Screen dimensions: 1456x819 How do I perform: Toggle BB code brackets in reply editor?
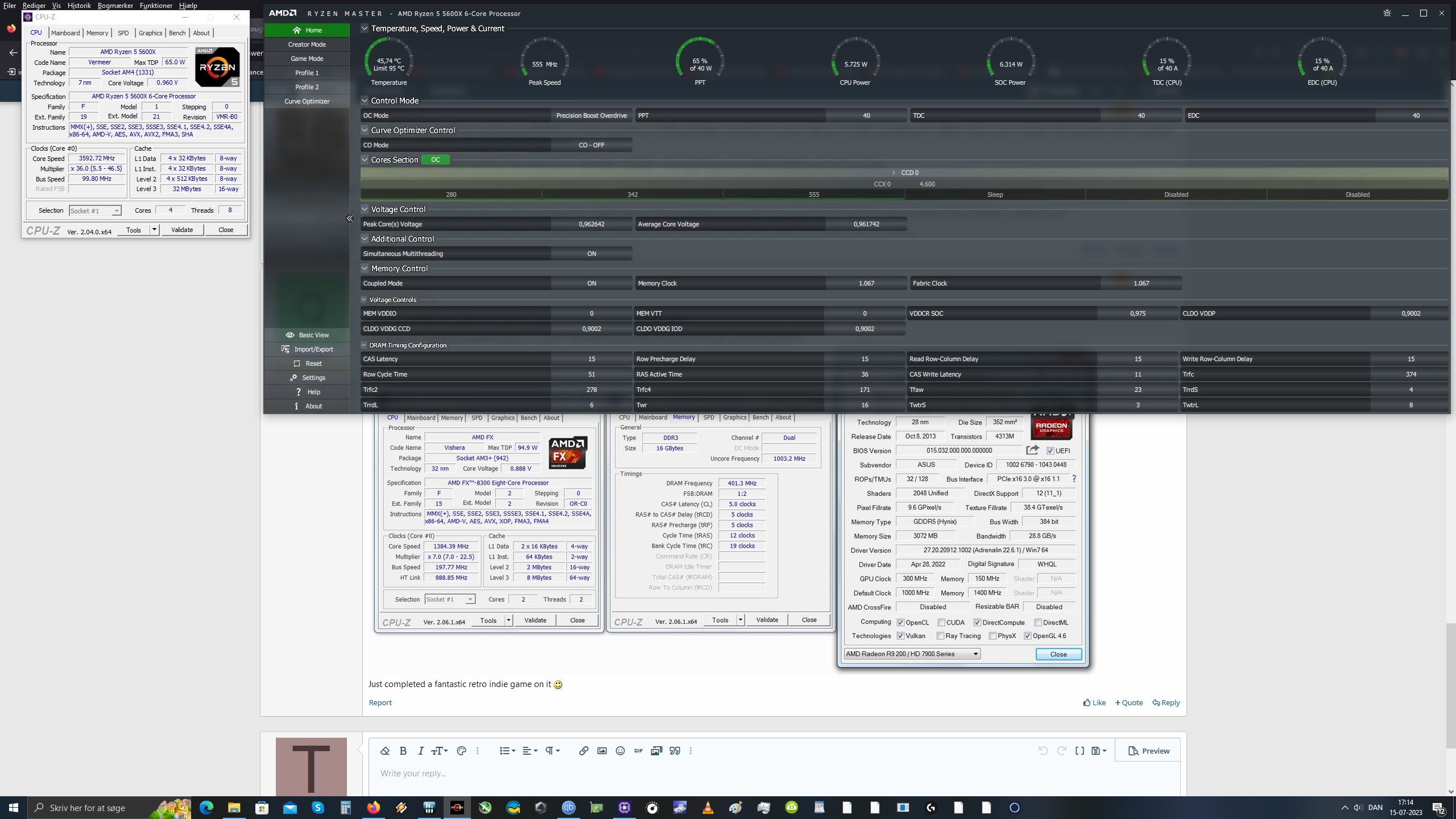tap(1079, 751)
